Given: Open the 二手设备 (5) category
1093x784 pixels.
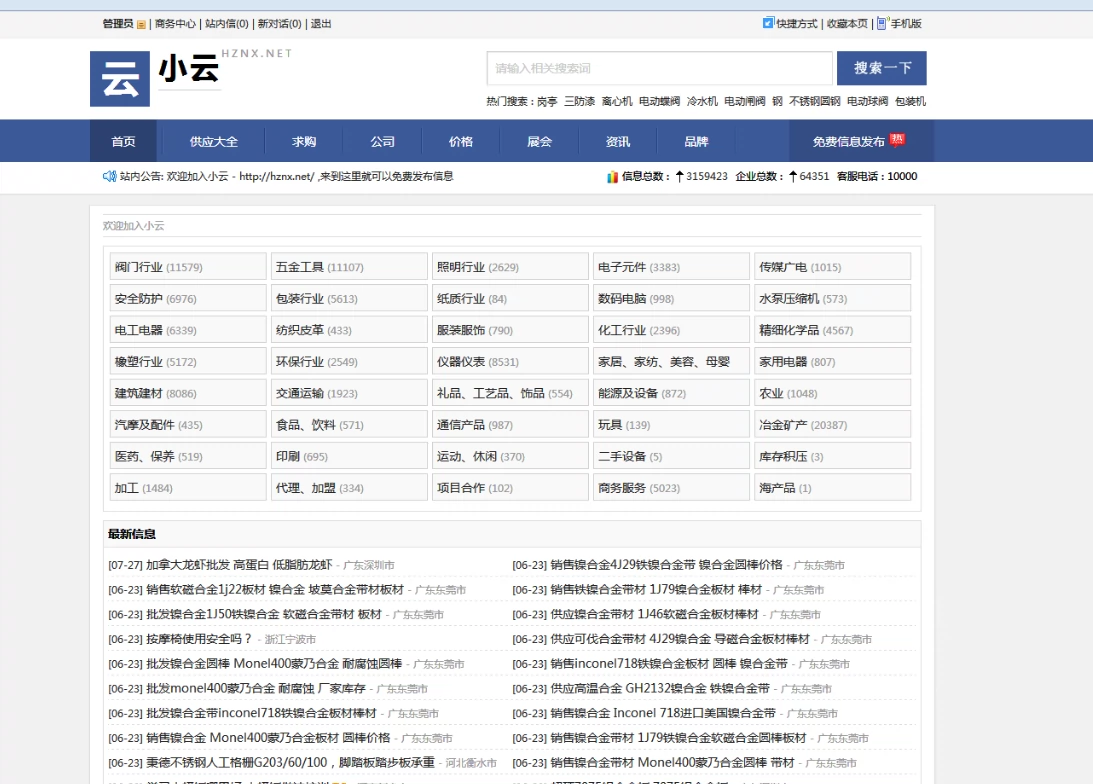Looking at the screenshot, I should click(x=671, y=456).
